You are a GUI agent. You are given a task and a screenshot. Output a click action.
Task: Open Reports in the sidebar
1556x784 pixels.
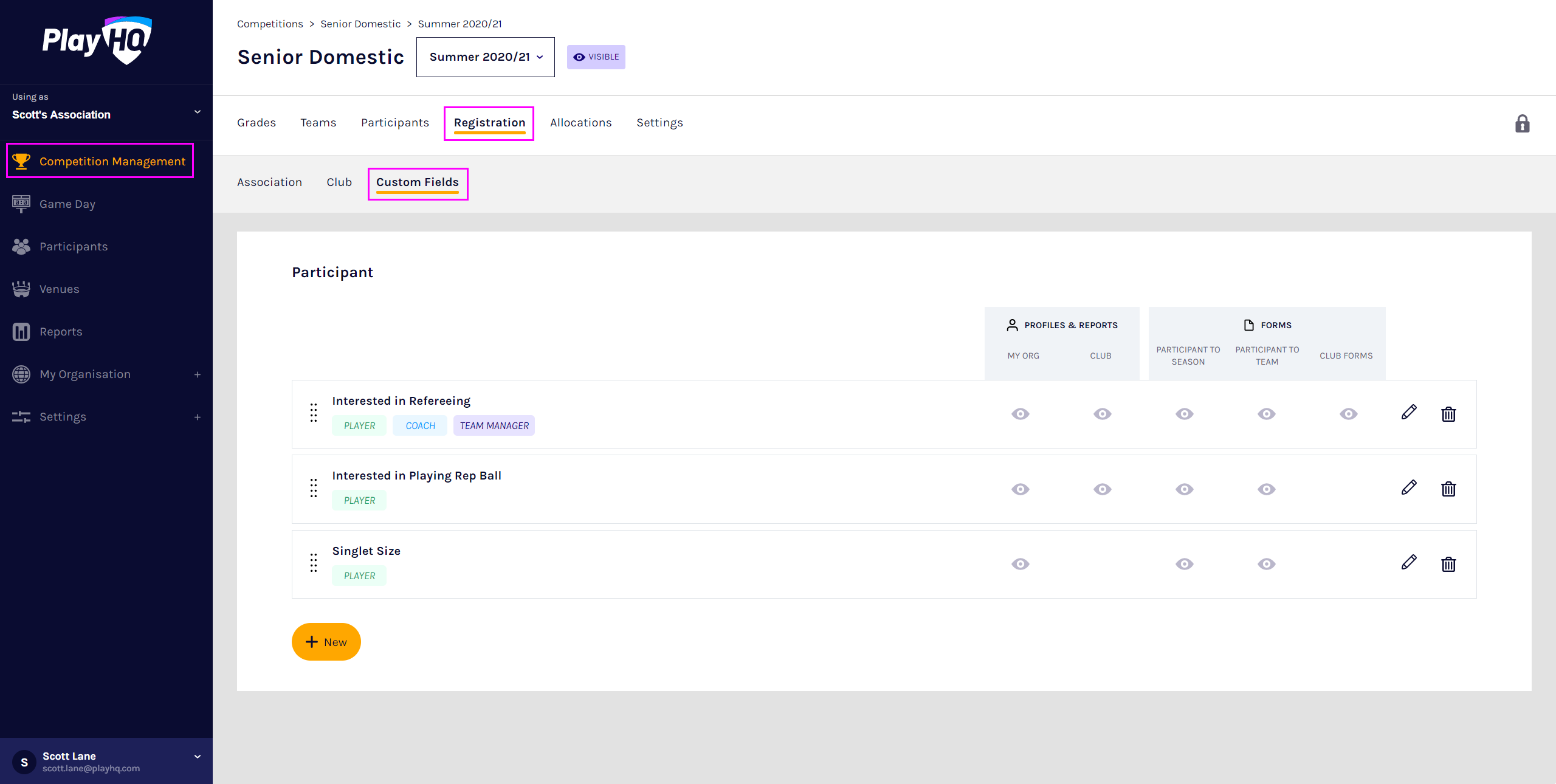pyautogui.click(x=61, y=332)
